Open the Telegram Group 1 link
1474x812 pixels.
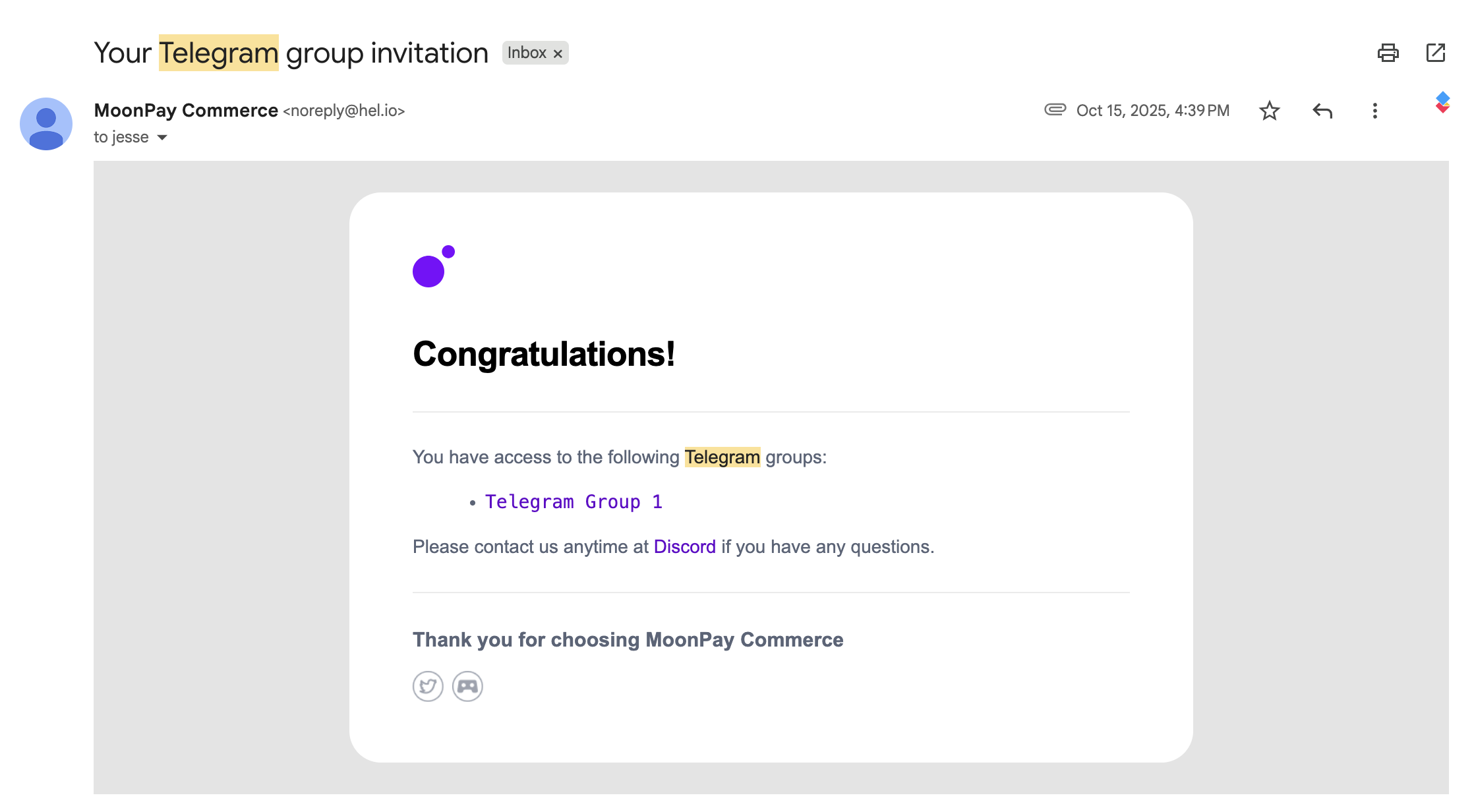[574, 502]
